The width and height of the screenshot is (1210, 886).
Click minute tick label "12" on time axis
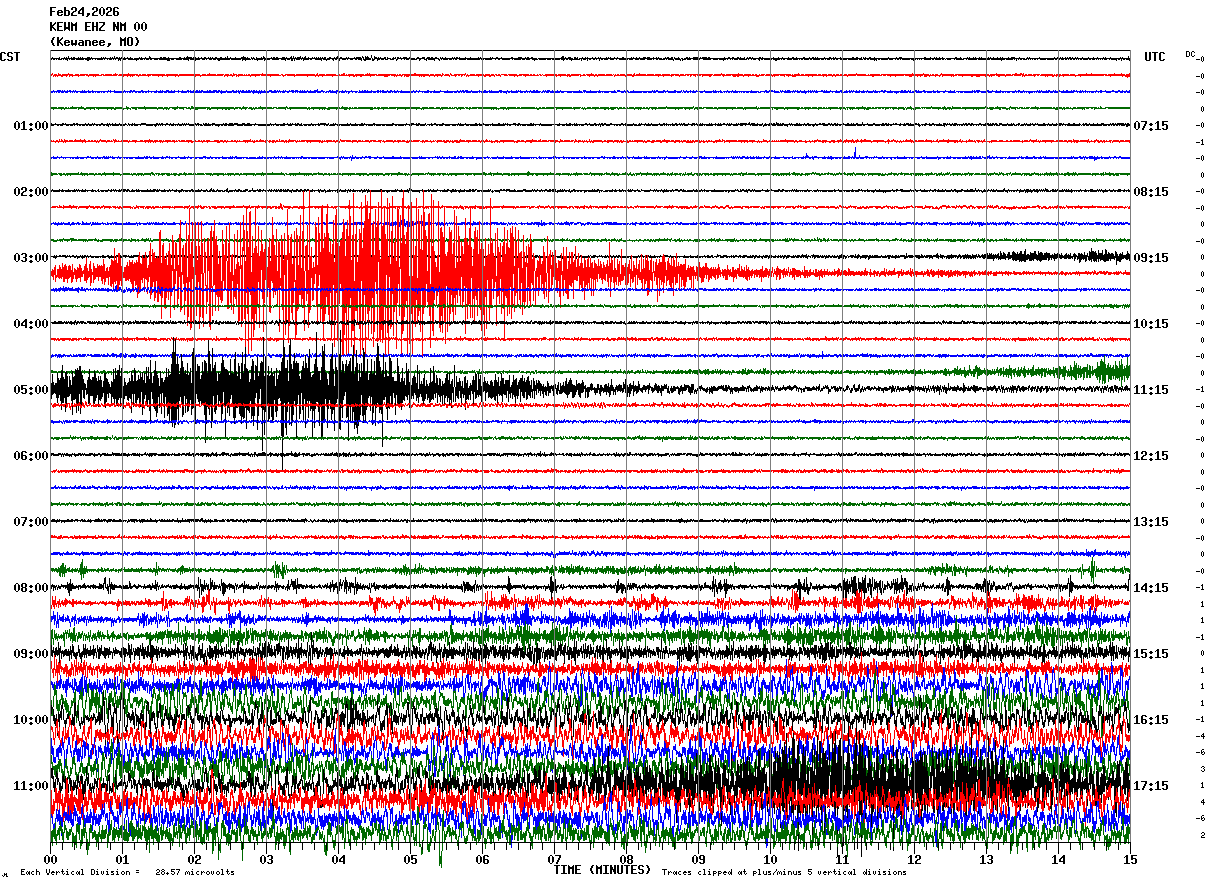[915, 860]
